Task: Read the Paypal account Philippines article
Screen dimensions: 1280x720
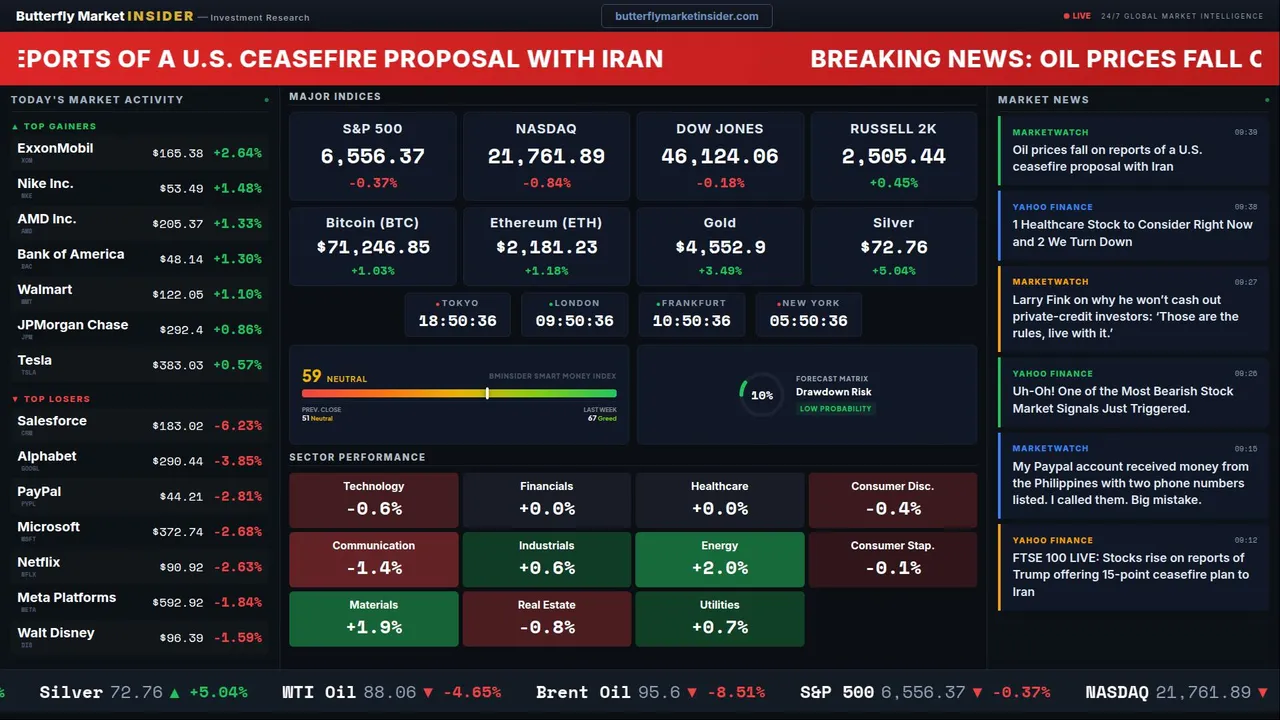Action: [1133, 476]
